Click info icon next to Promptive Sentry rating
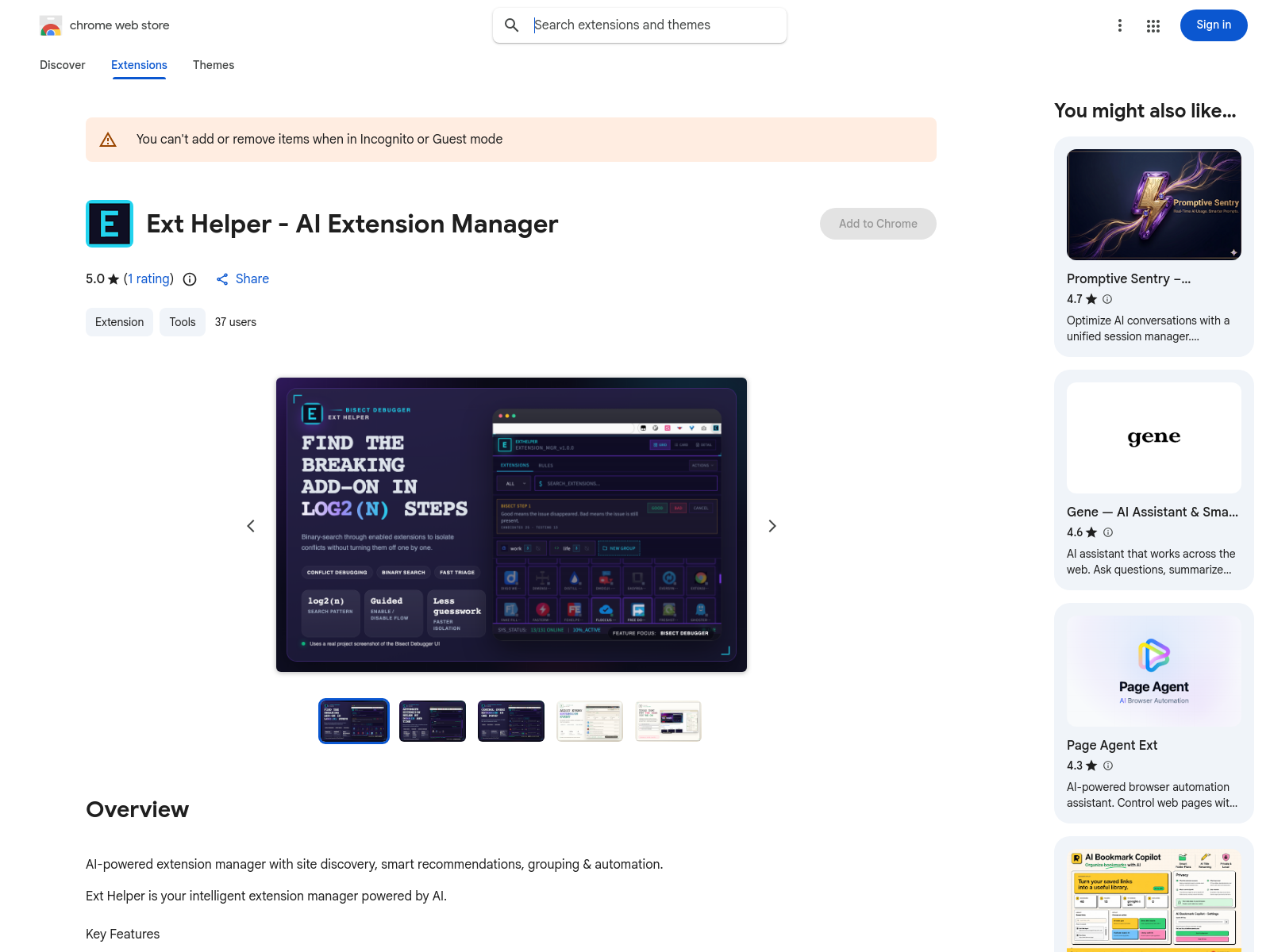The height and width of the screenshot is (952, 1270). pyautogui.click(x=1107, y=299)
